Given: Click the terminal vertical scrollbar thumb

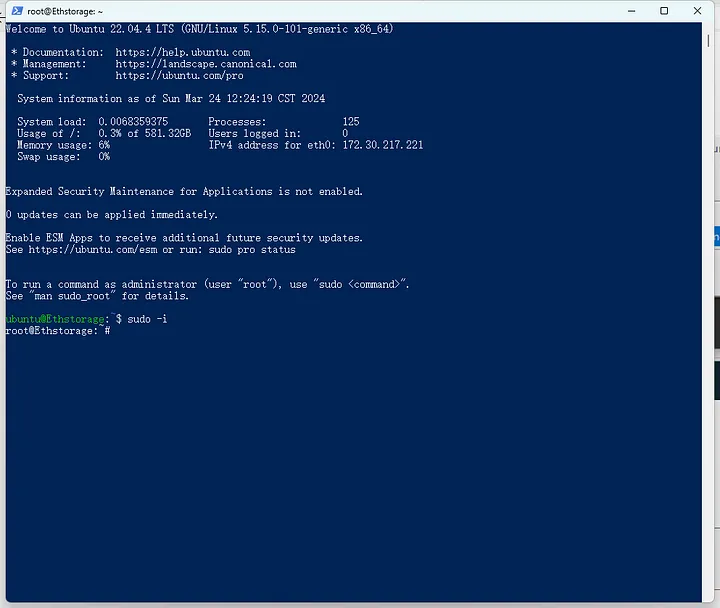Looking at the screenshot, I should 708,40.
